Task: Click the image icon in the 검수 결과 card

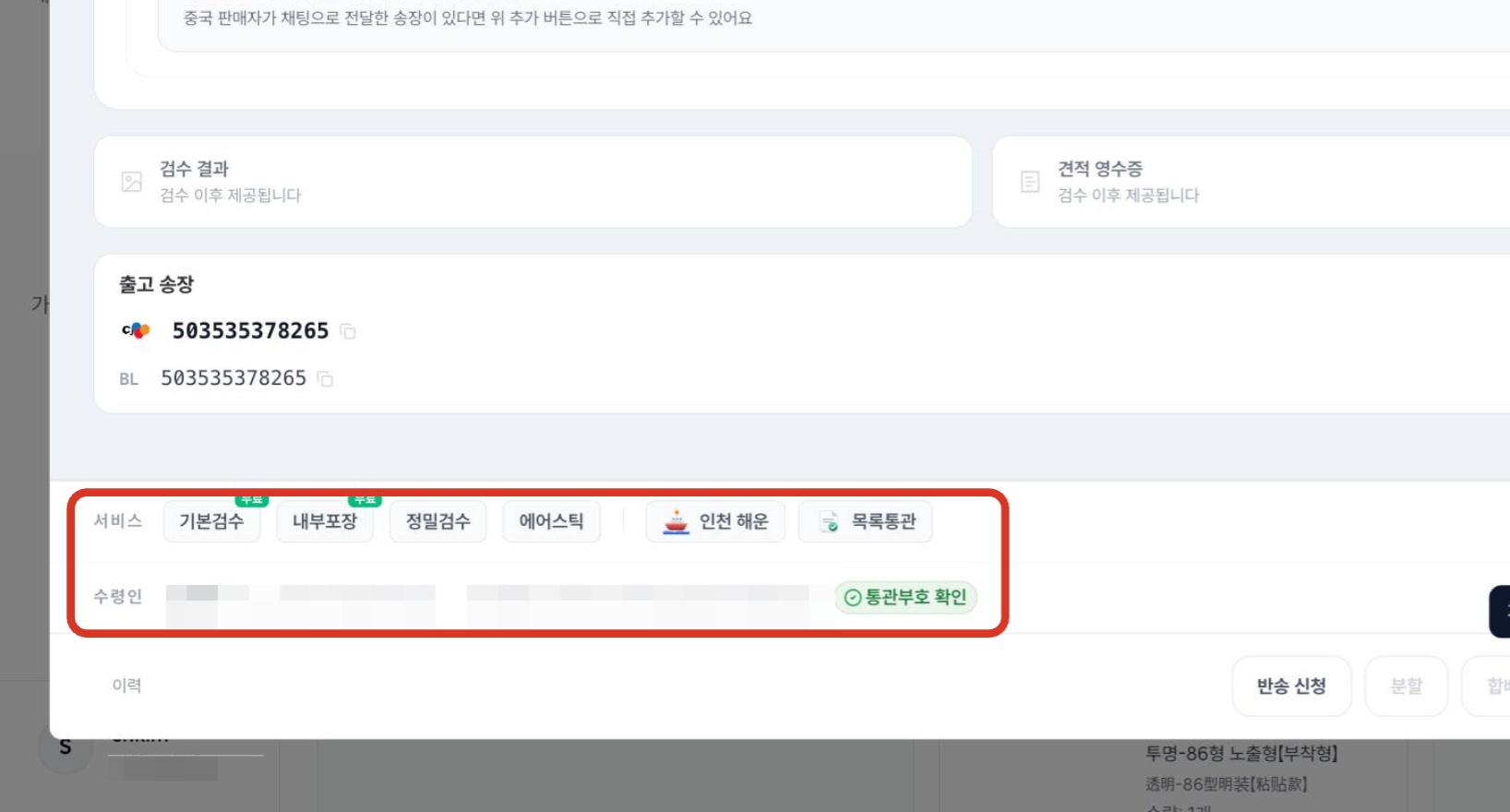Action: (x=132, y=182)
